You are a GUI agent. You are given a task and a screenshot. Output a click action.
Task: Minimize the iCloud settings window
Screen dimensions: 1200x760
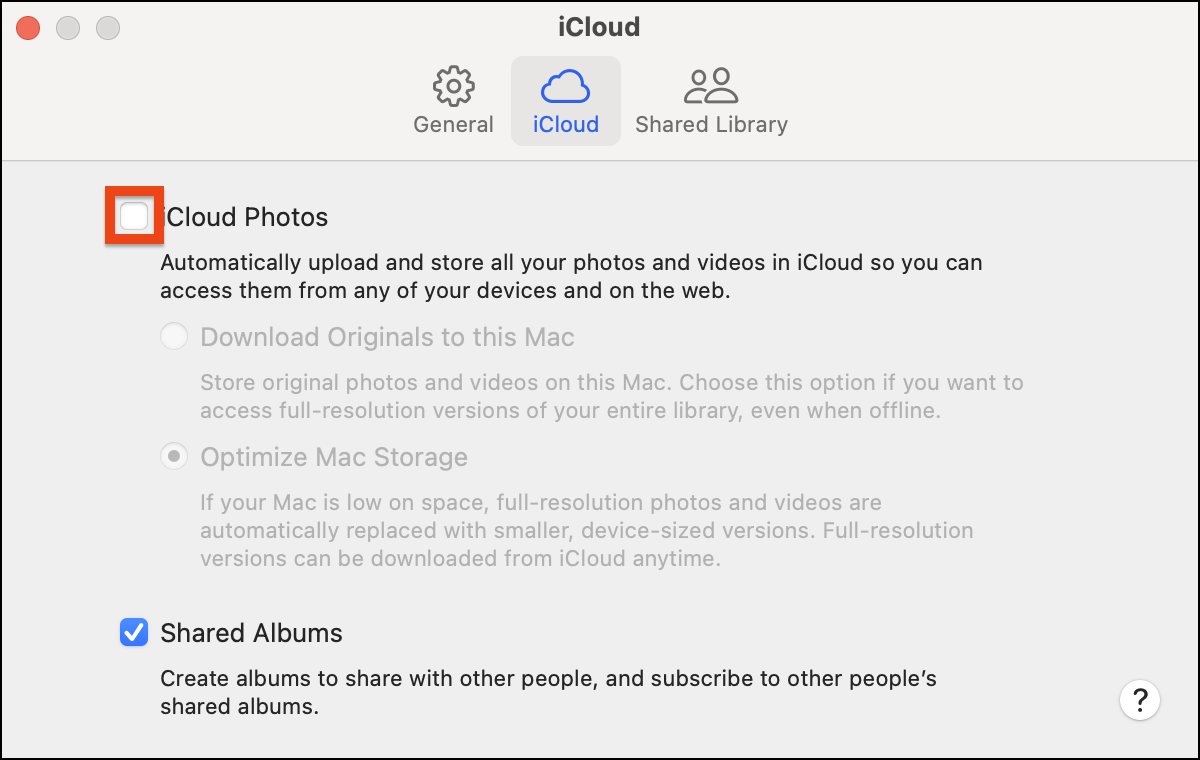[x=68, y=28]
